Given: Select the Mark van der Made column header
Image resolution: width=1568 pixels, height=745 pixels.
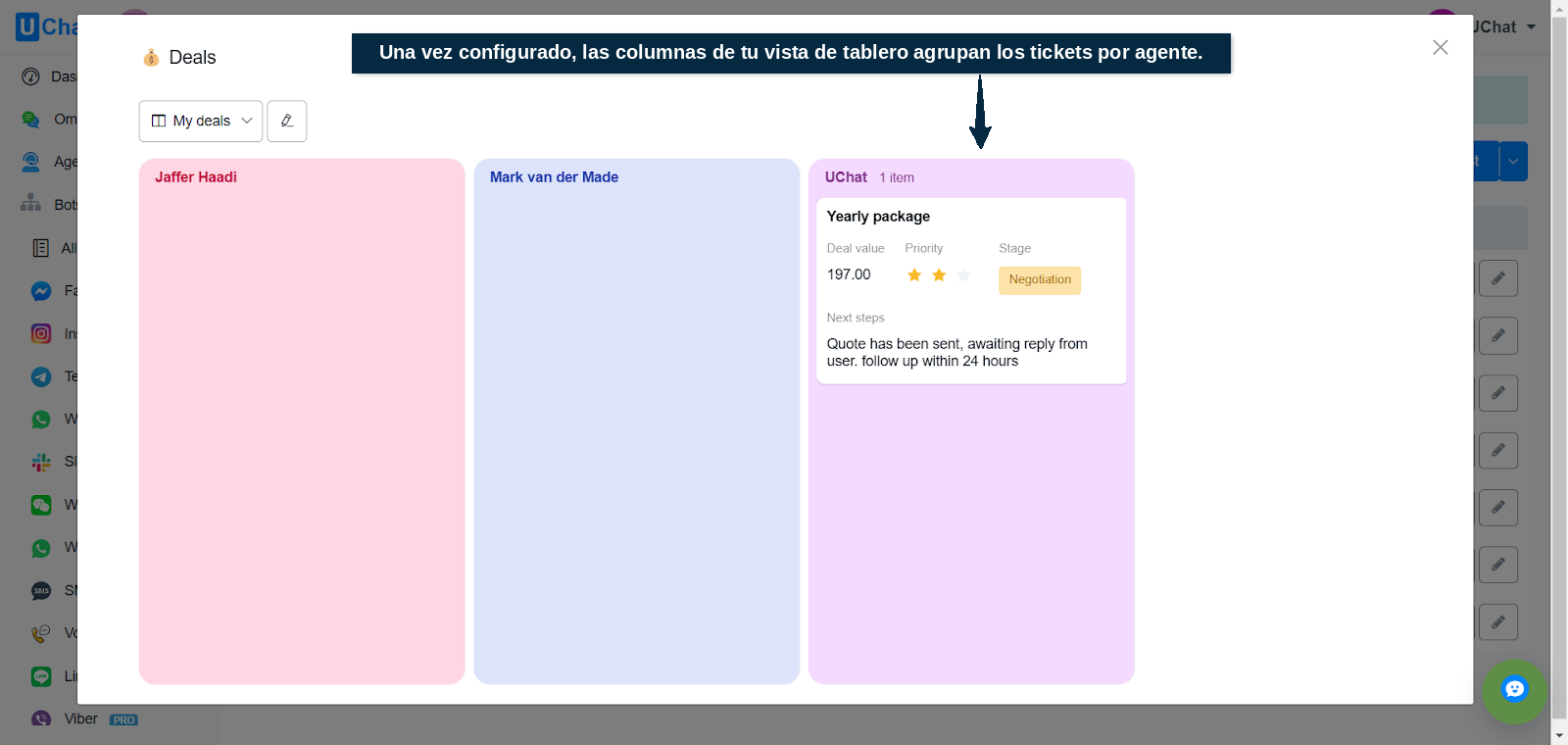Looking at the screenshot, I should click(x=554, y=177).
